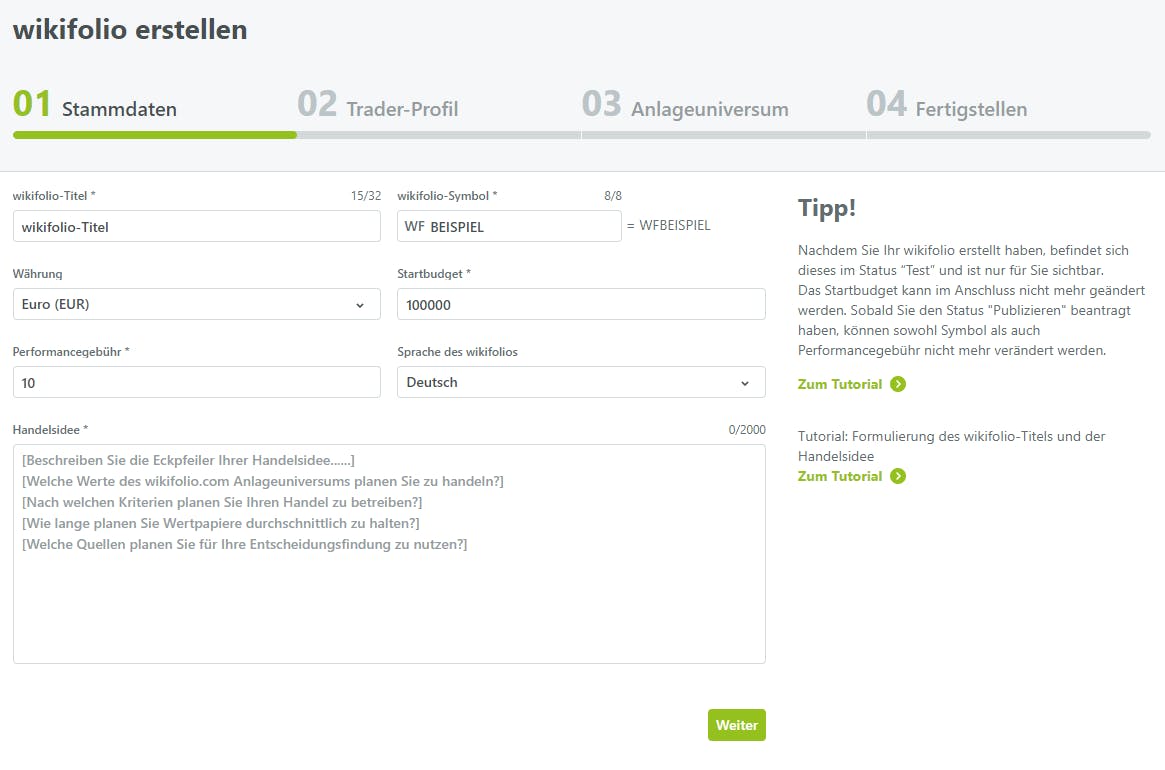Viewport: 1165px width, 770px height.
Task: Click the Weiter button
Action: pyautogui.click(x=736, y=725)
